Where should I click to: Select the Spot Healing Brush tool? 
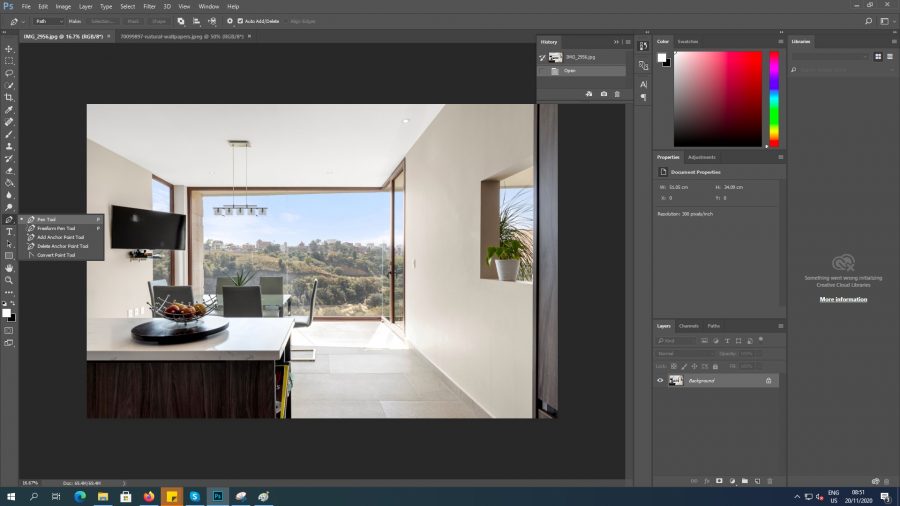[x=9, y=122]
